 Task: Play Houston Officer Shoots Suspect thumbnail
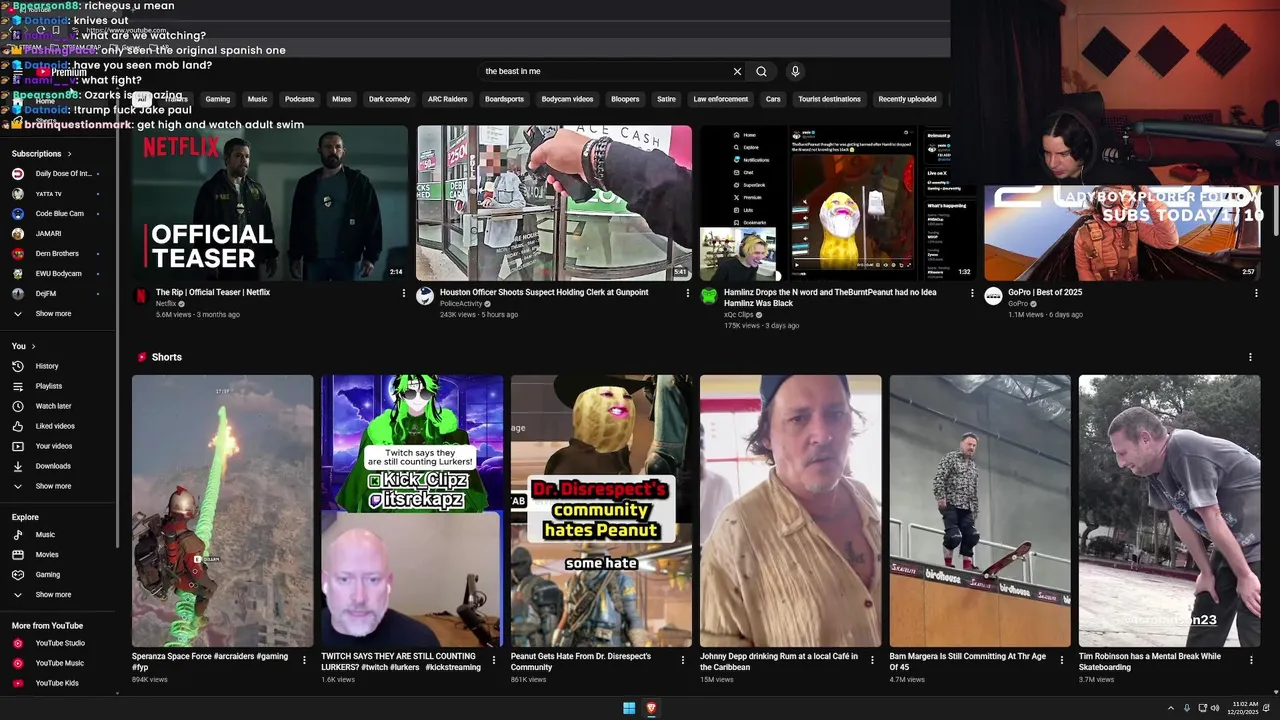pos(554,203)
